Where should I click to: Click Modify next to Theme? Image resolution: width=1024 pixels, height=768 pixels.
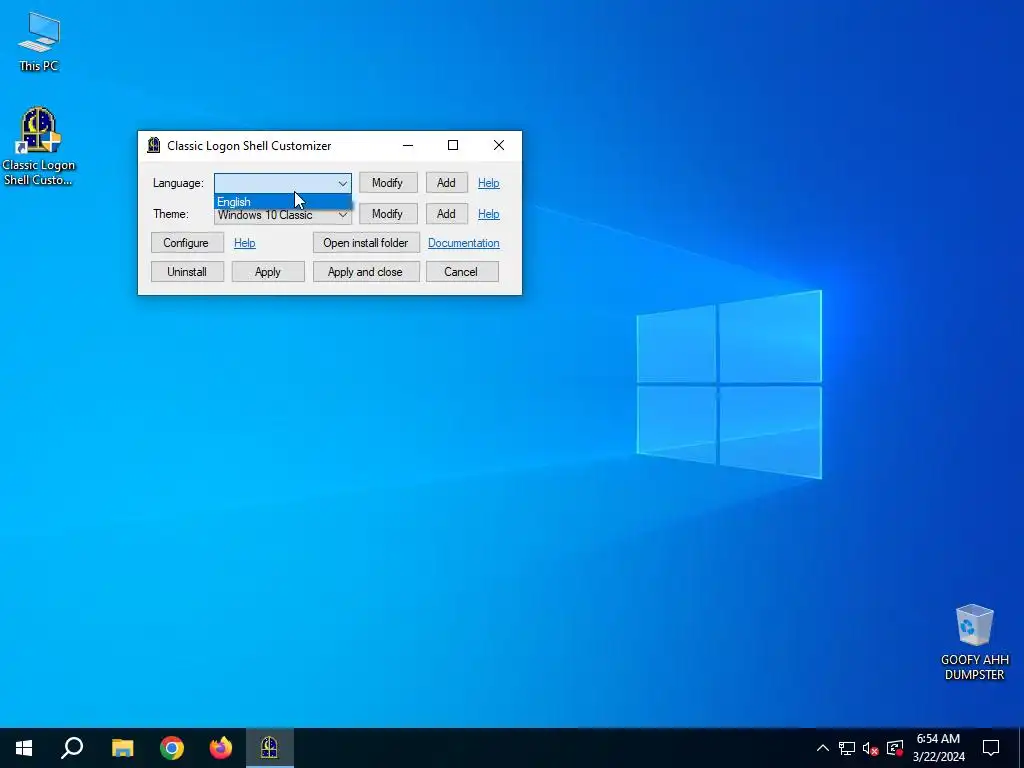[x=388, y=214]
